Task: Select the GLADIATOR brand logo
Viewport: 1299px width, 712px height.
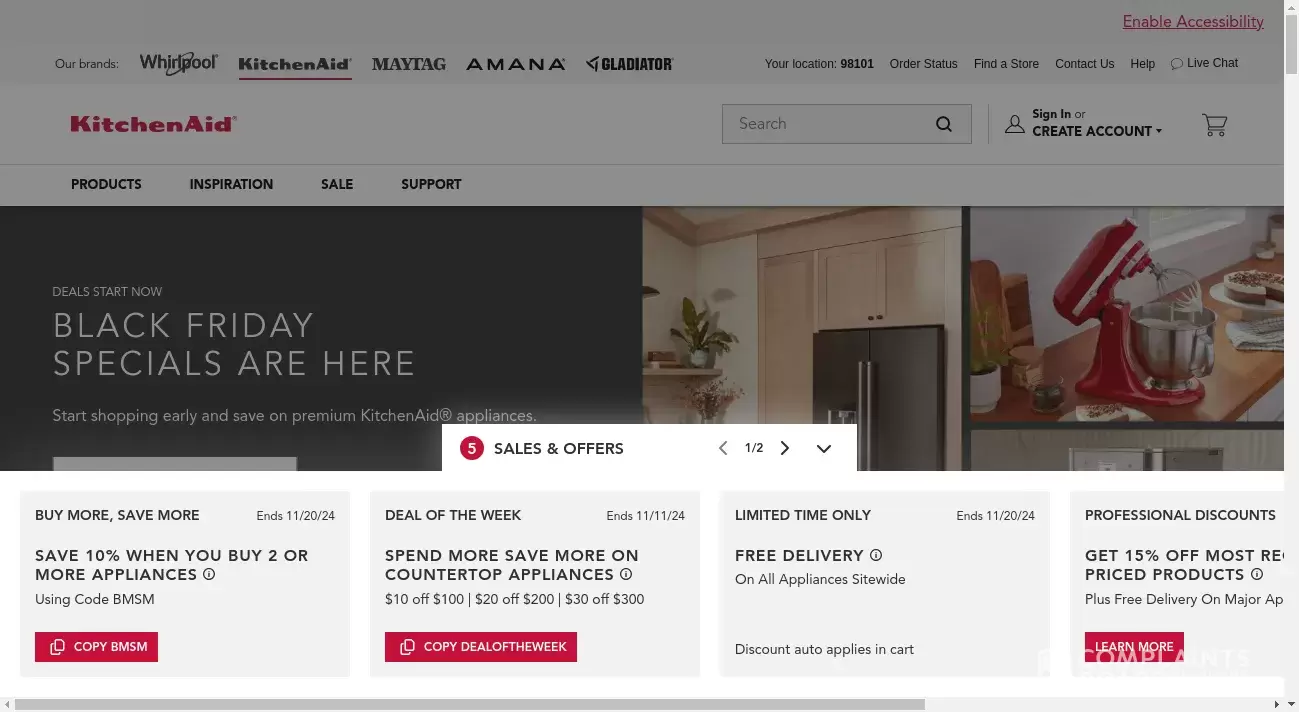Action: tap(629, 63)
